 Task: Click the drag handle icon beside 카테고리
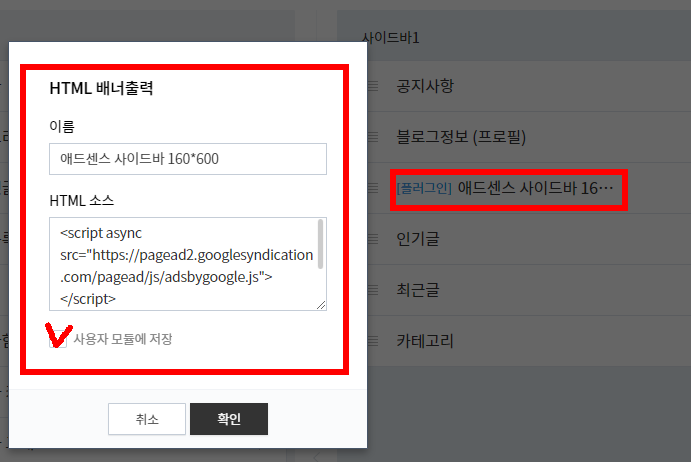373,341
